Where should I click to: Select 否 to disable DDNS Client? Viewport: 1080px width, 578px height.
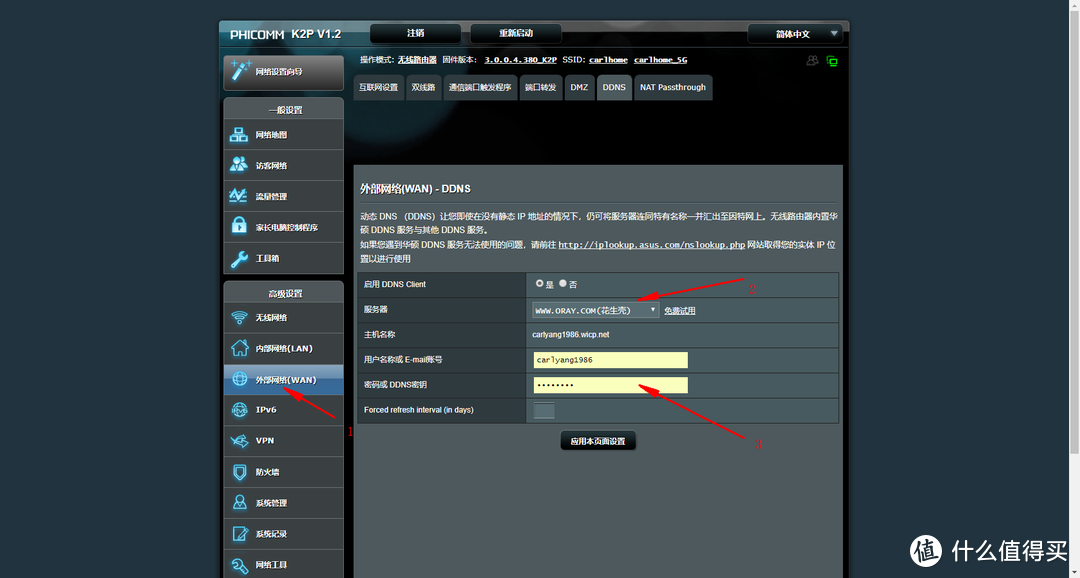point(563,284)
